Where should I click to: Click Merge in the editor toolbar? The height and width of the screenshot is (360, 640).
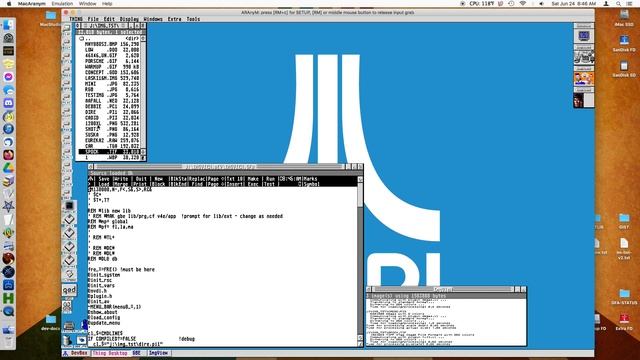tap(122, 184)
